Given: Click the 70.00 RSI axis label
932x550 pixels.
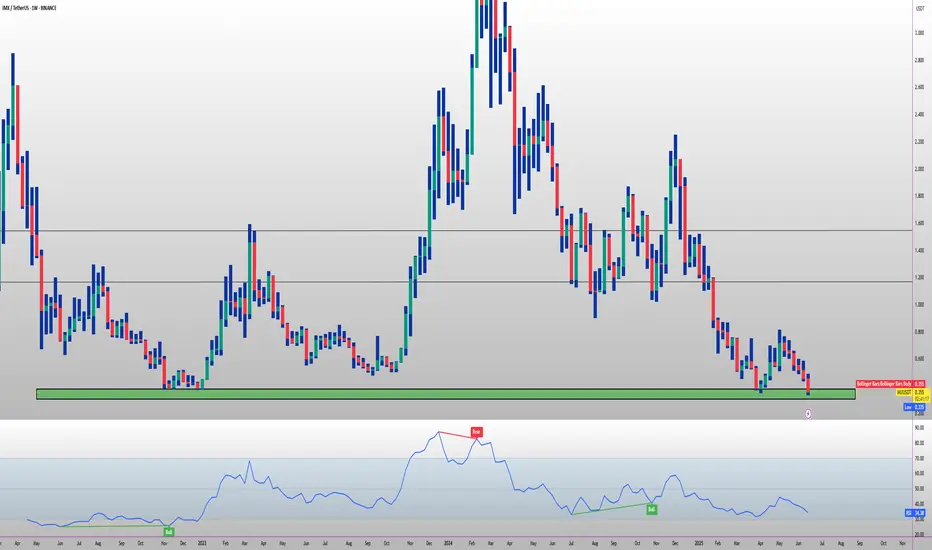Looking at the screenshot, I should pyautogui.click(x=920, y=458).
